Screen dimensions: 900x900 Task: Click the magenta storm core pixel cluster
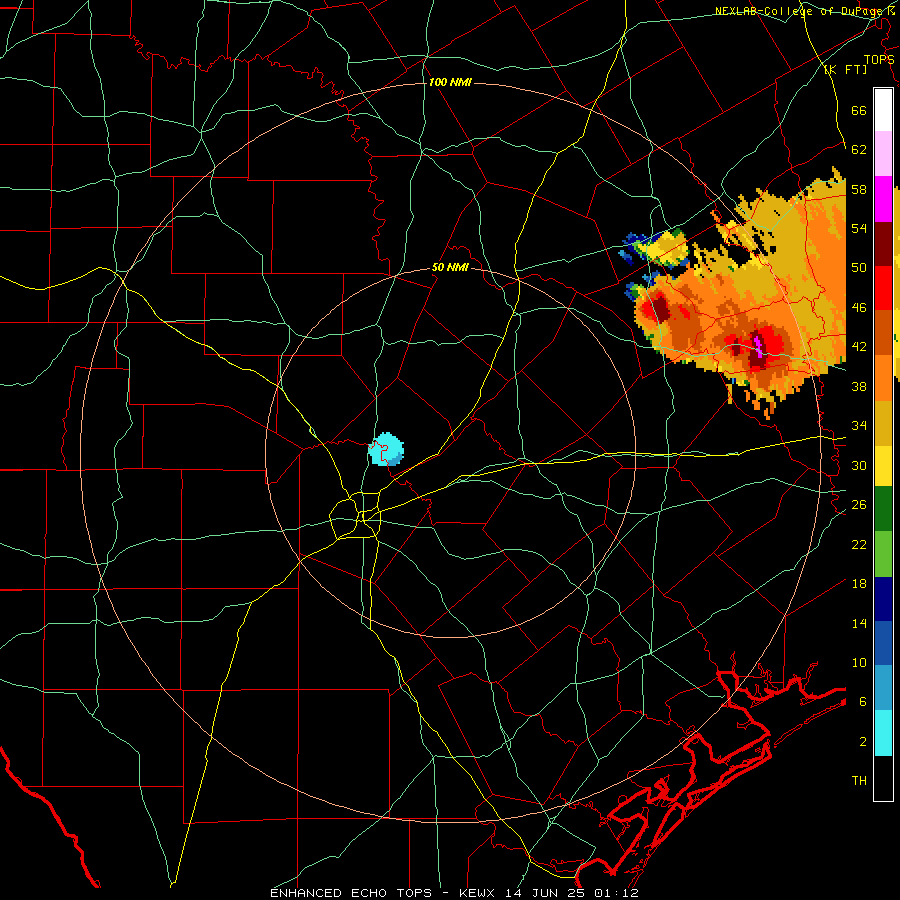tap(758, 346)
